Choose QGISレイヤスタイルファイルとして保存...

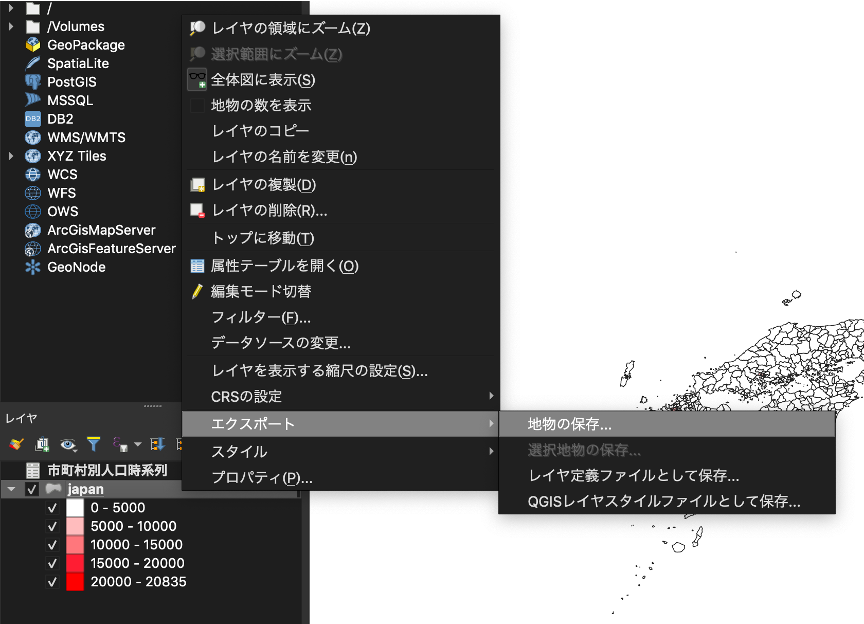(x=667, y=502)
